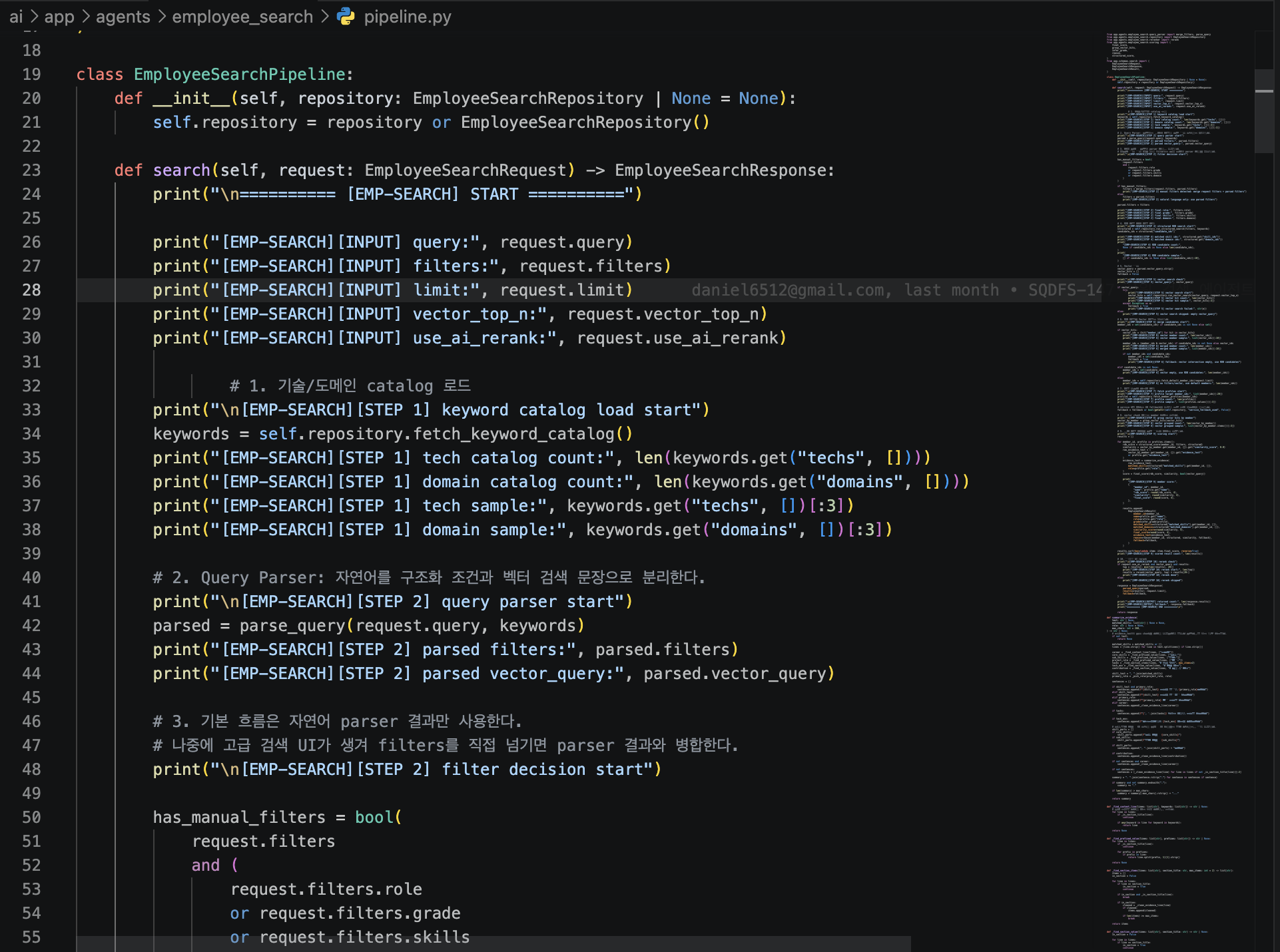Screen dimensions: 1280x952
Task: Open git blame annotation on line 28
Action: point(896,290)
